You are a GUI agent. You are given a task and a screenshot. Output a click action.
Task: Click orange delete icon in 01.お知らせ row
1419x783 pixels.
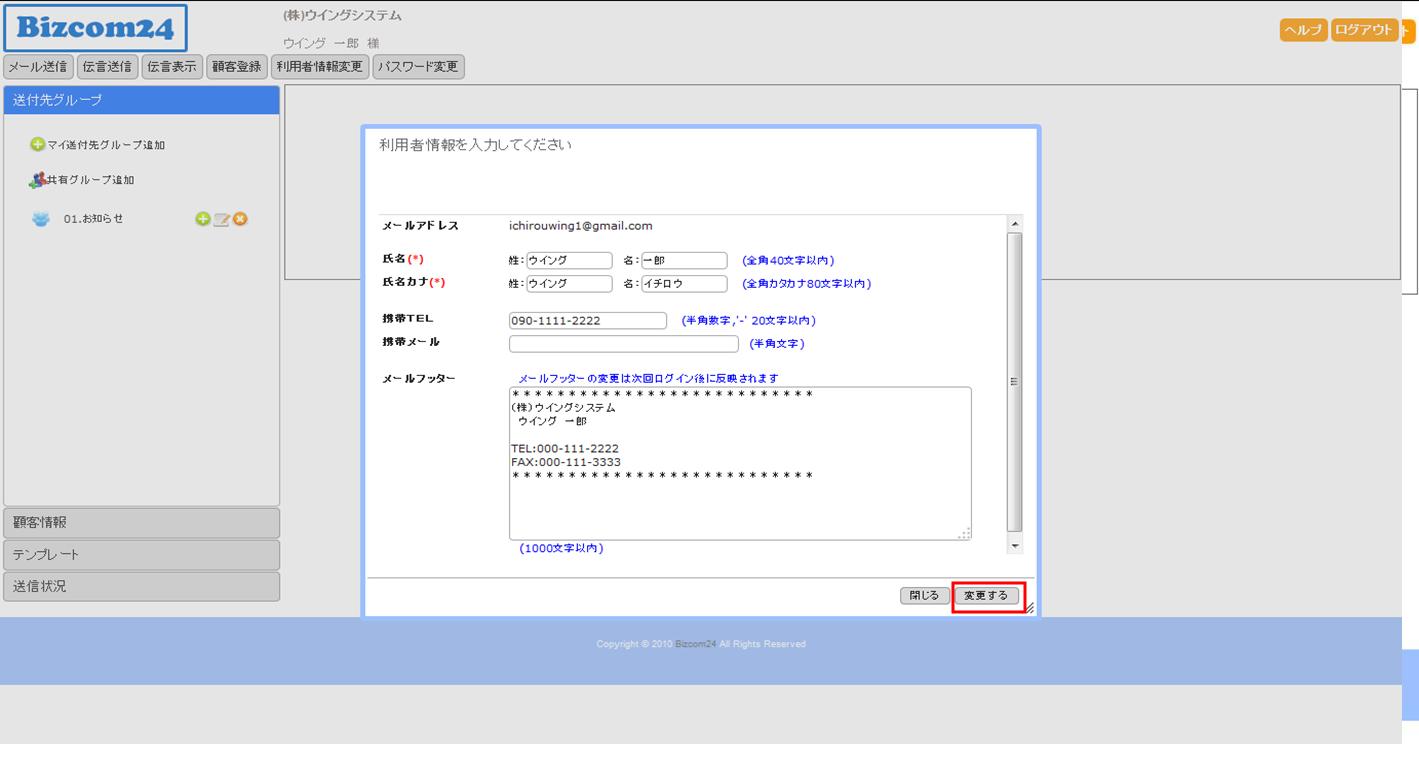pyautogui.click(x=240, y=219)
